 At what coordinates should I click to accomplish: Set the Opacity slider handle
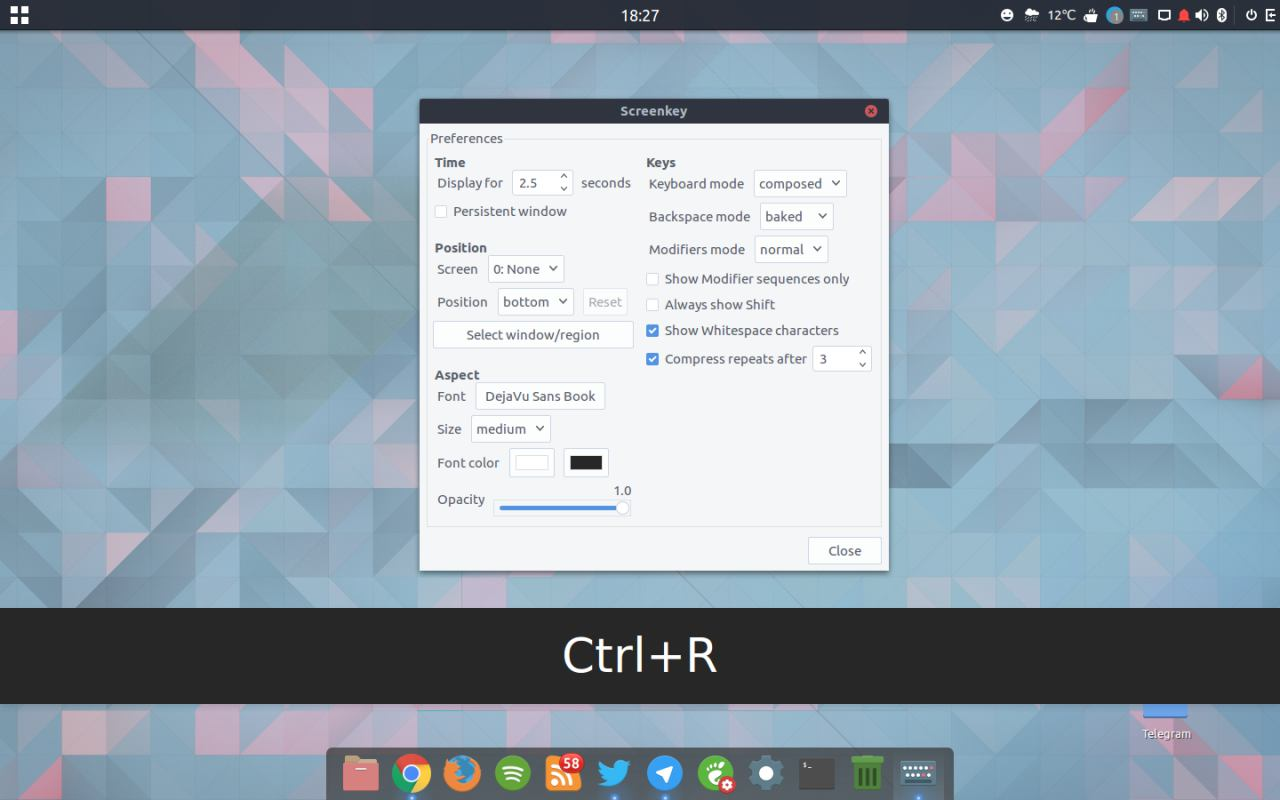coord(622,507)
